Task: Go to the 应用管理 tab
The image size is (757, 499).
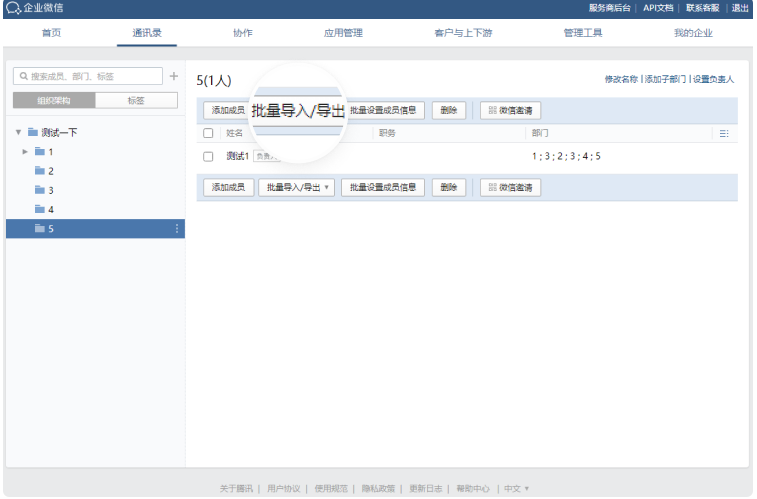Action: click(343, 33)
